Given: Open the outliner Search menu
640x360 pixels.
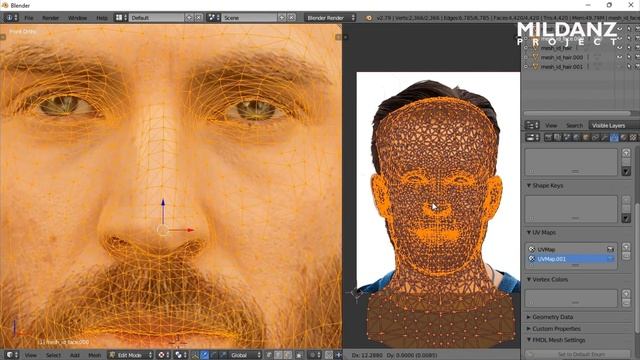Looking at the screenshot, I should tap(574, 125).
